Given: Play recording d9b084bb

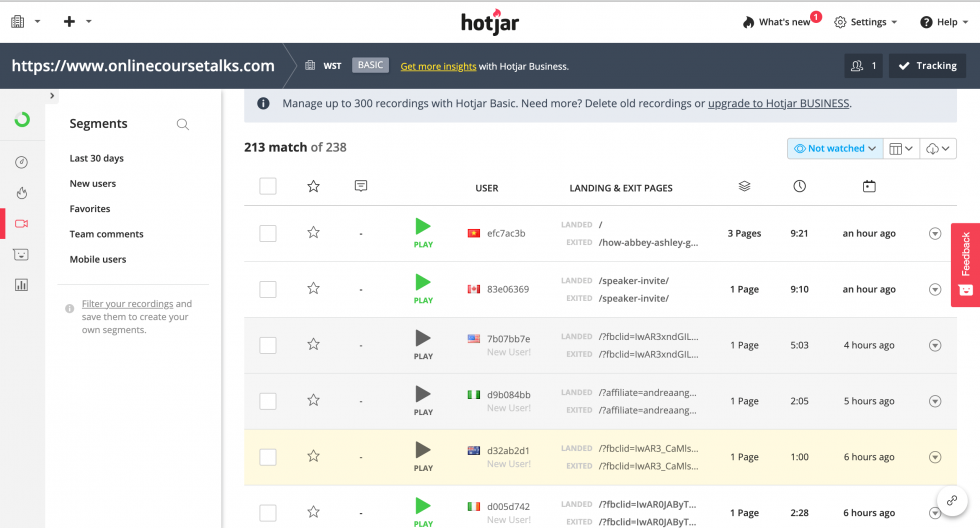Looking at the screenshot, I should [423, 401].
